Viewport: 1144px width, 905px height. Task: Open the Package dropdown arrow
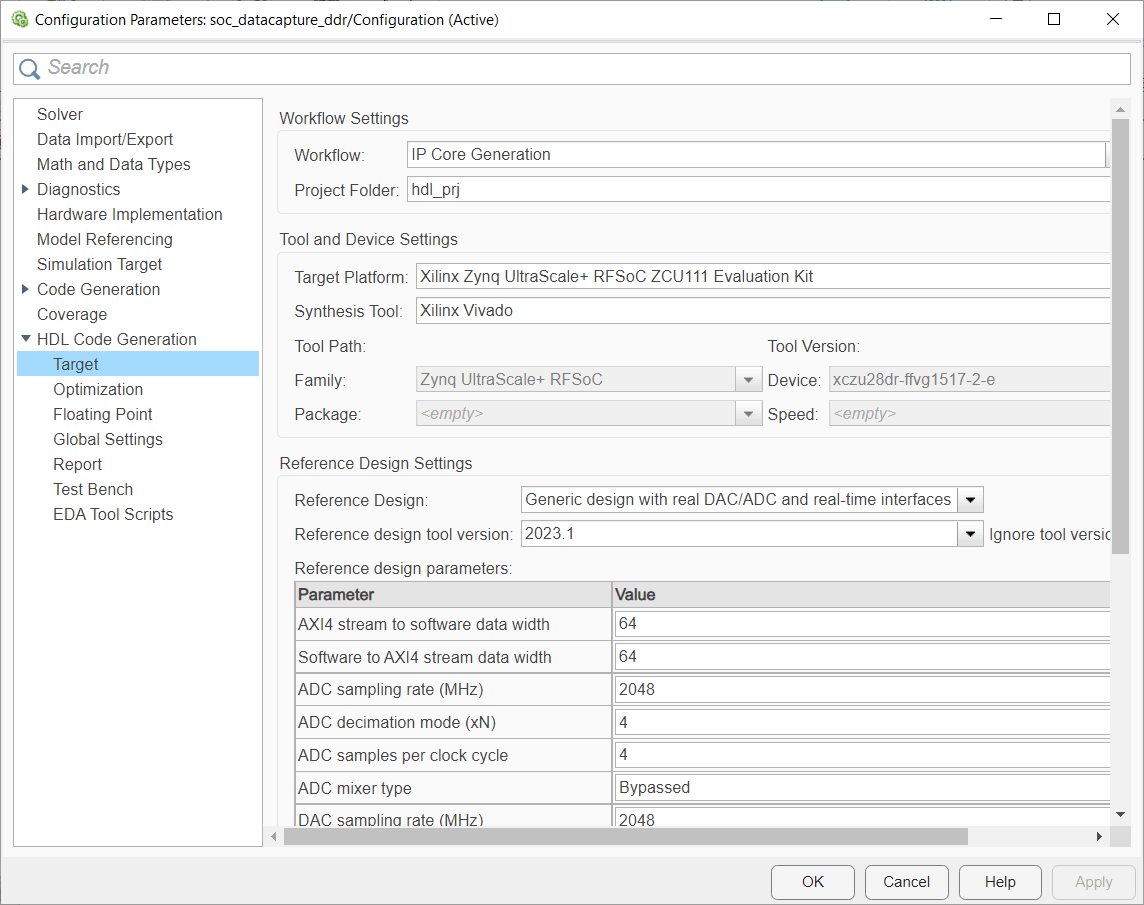pyautogui.click(x=748, y=414)
